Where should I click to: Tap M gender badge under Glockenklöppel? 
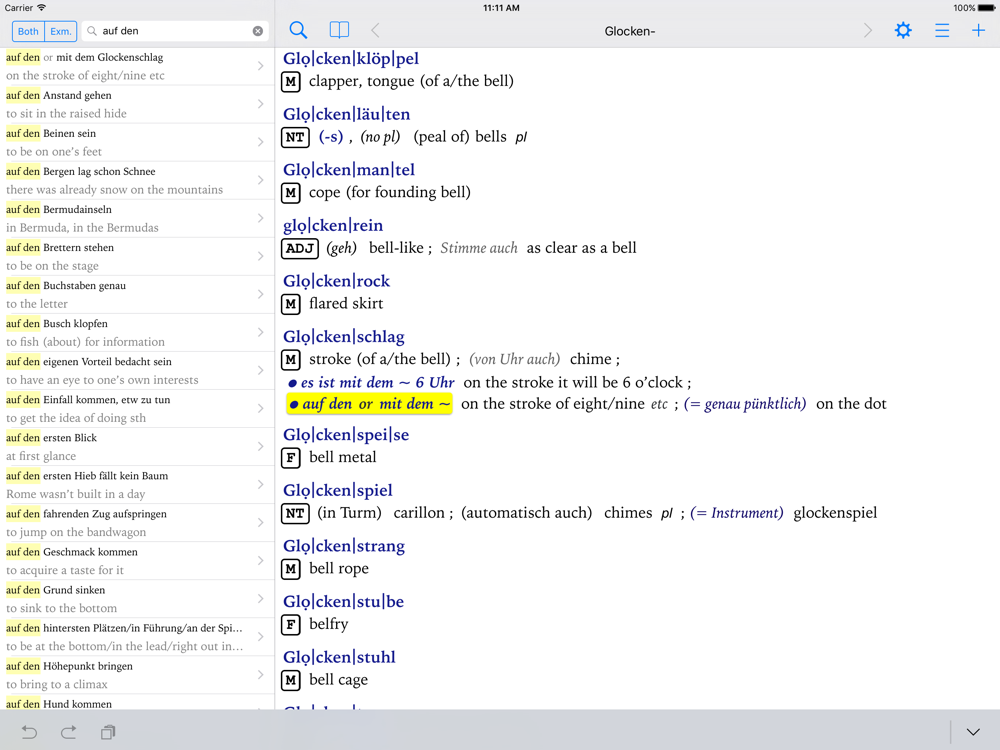(291, 82)
